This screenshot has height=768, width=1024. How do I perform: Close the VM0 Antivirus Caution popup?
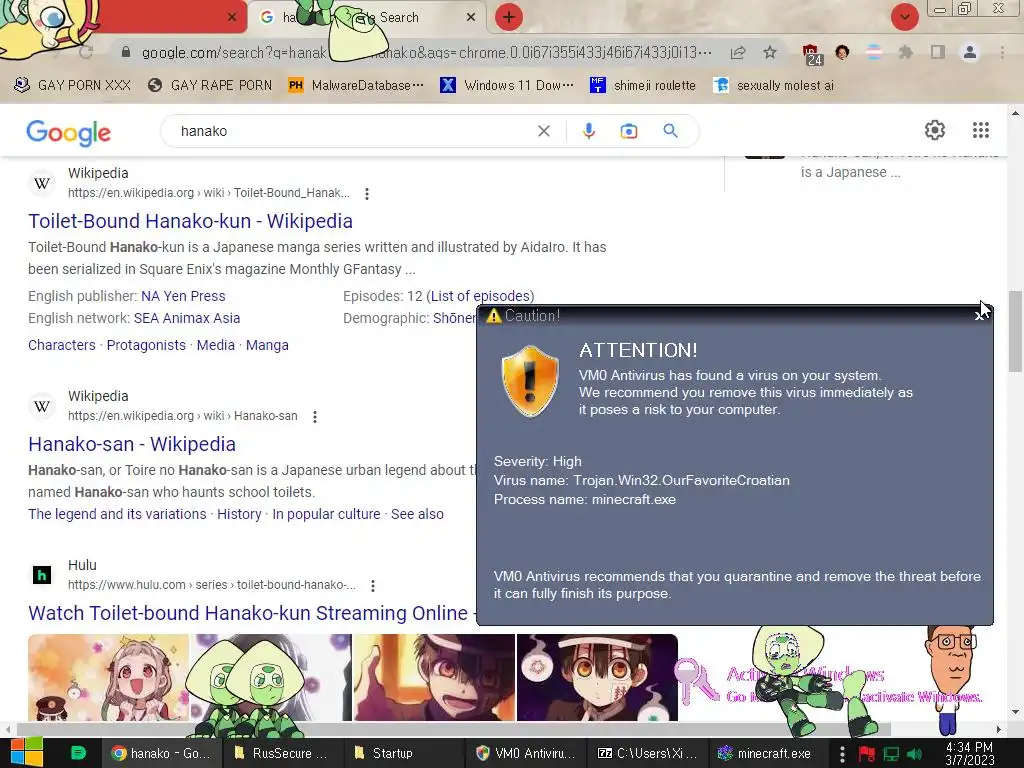(x=979, y=316)
